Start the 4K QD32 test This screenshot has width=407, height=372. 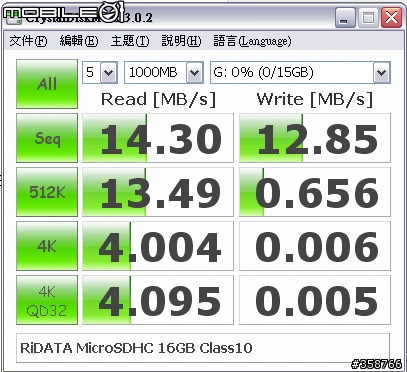coord(47,300)
